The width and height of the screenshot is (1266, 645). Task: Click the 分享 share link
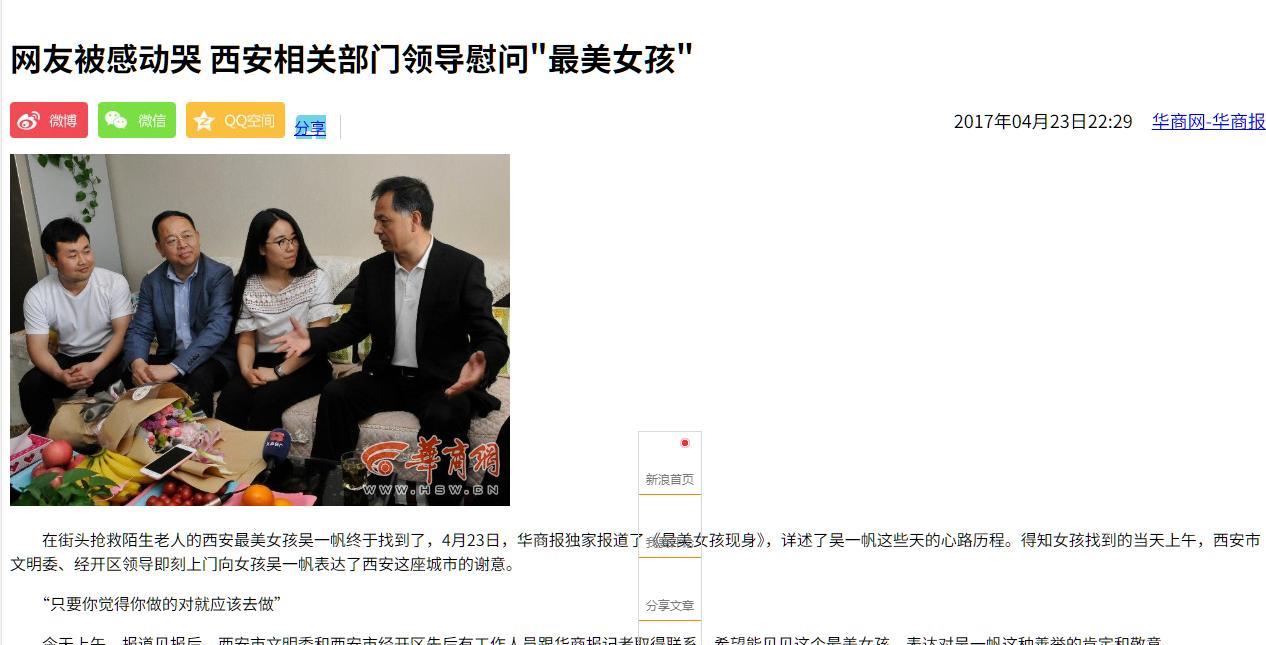pos(310,128)
